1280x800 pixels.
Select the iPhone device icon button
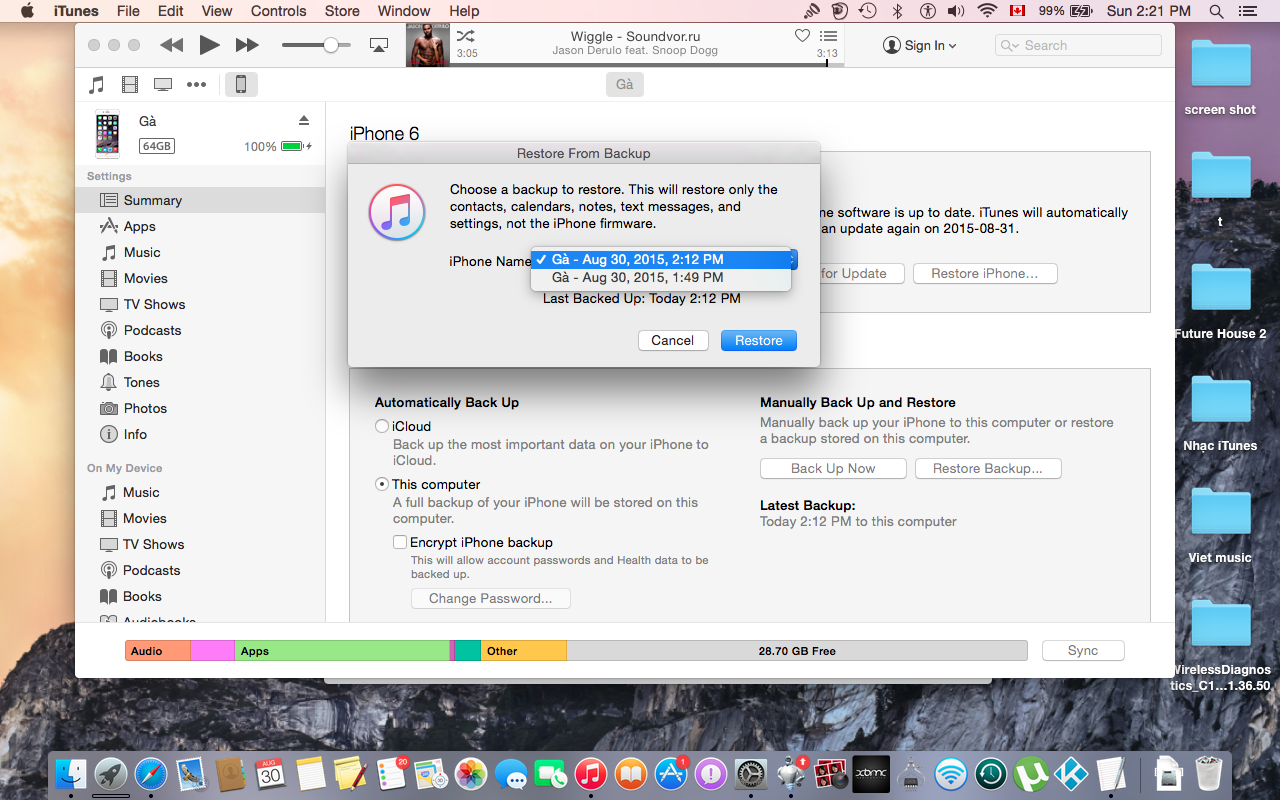[241, 84]
